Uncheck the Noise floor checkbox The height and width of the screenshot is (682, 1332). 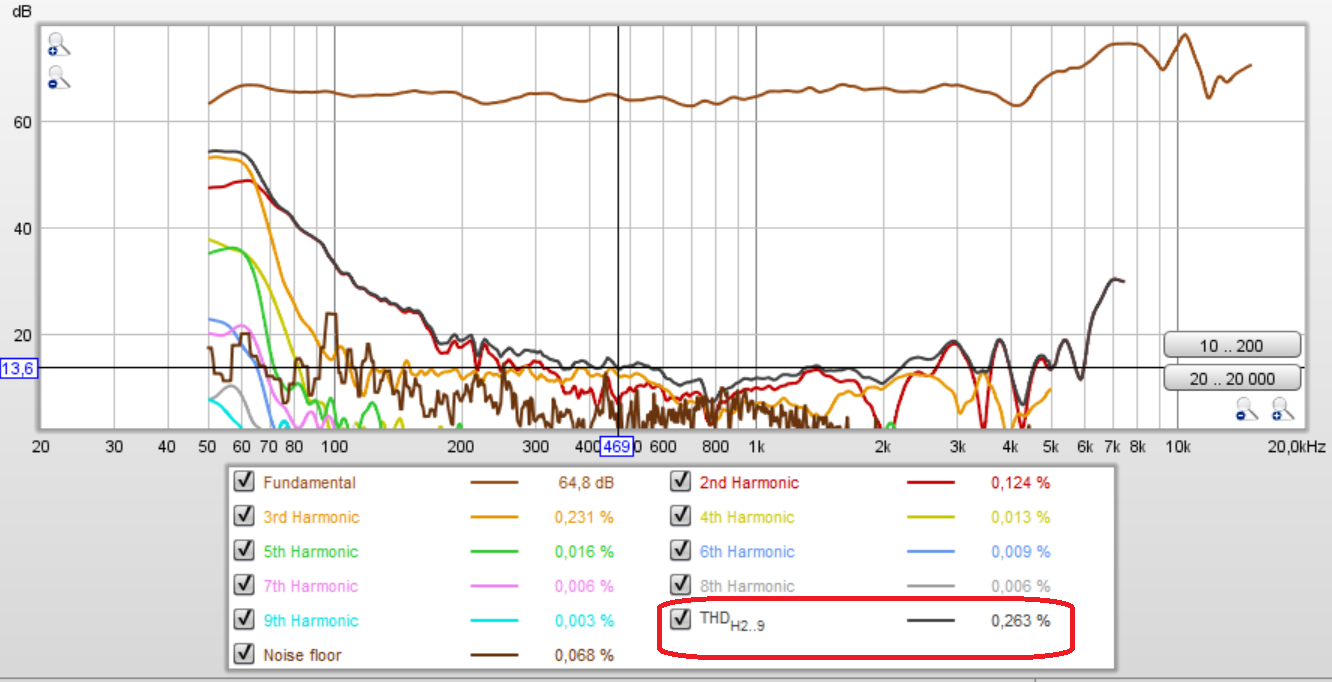tap(243, 654)
